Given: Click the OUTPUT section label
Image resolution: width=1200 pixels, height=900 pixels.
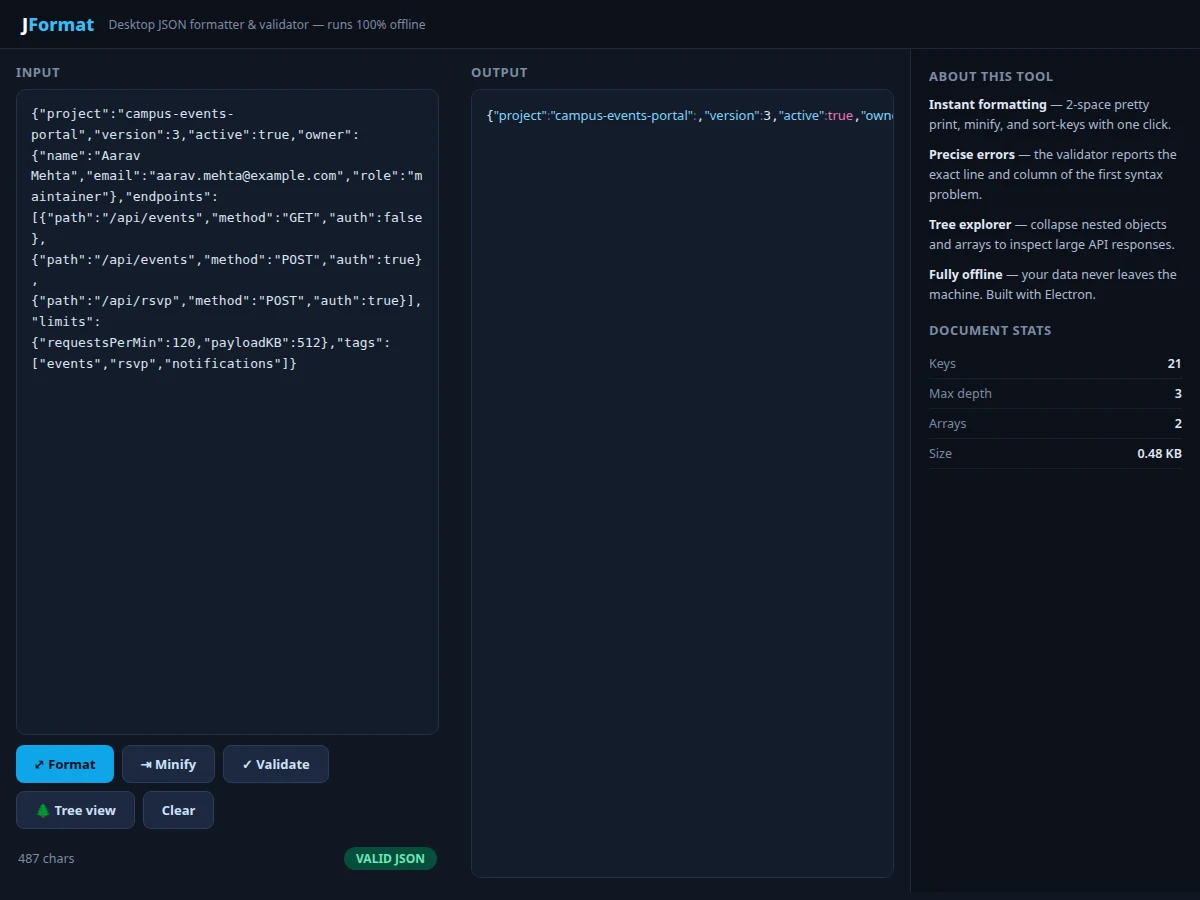Looking at the screenshot, I should (x=499, y=73).
